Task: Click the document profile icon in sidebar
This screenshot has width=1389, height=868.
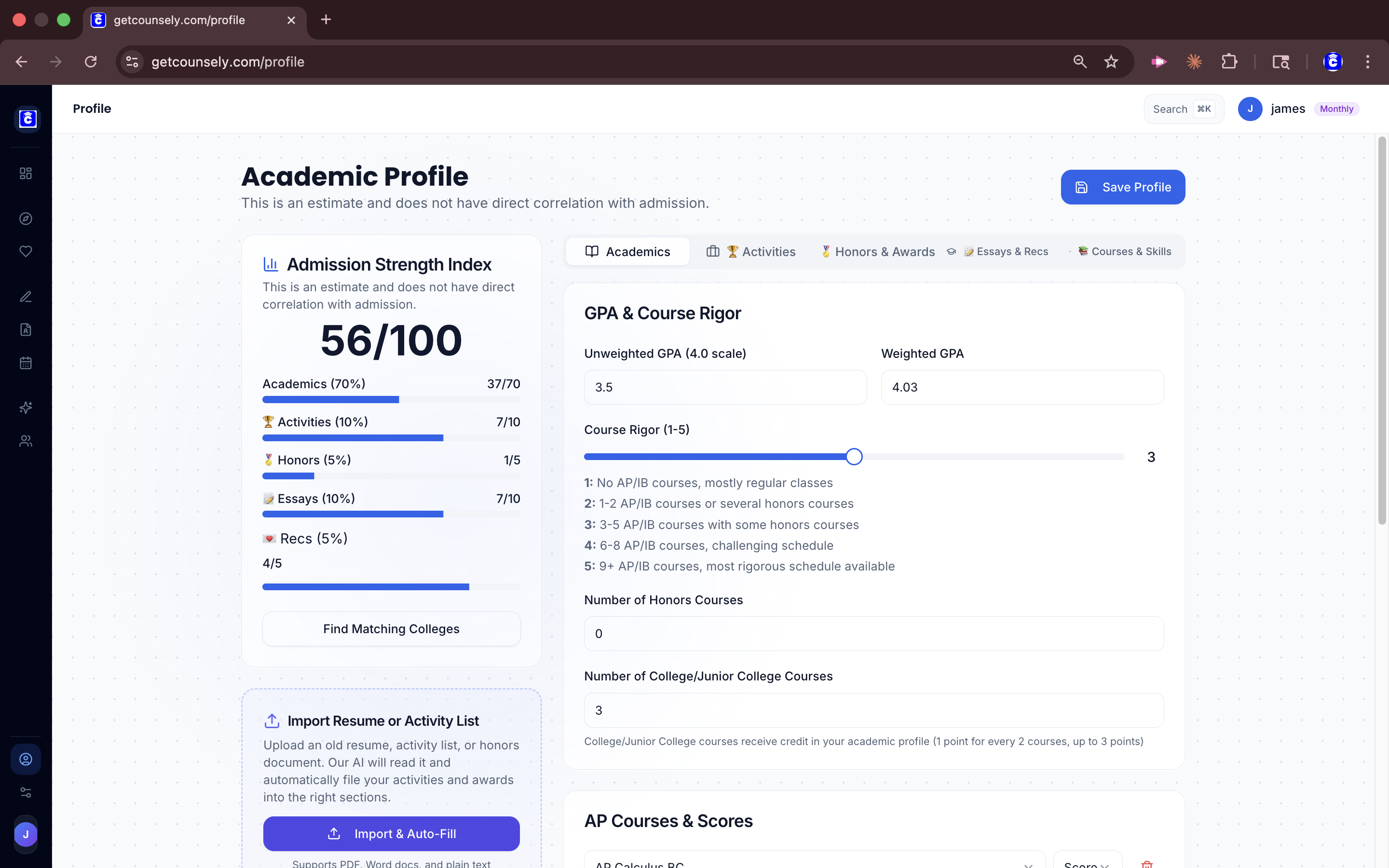Action: (x=26, y=329)
